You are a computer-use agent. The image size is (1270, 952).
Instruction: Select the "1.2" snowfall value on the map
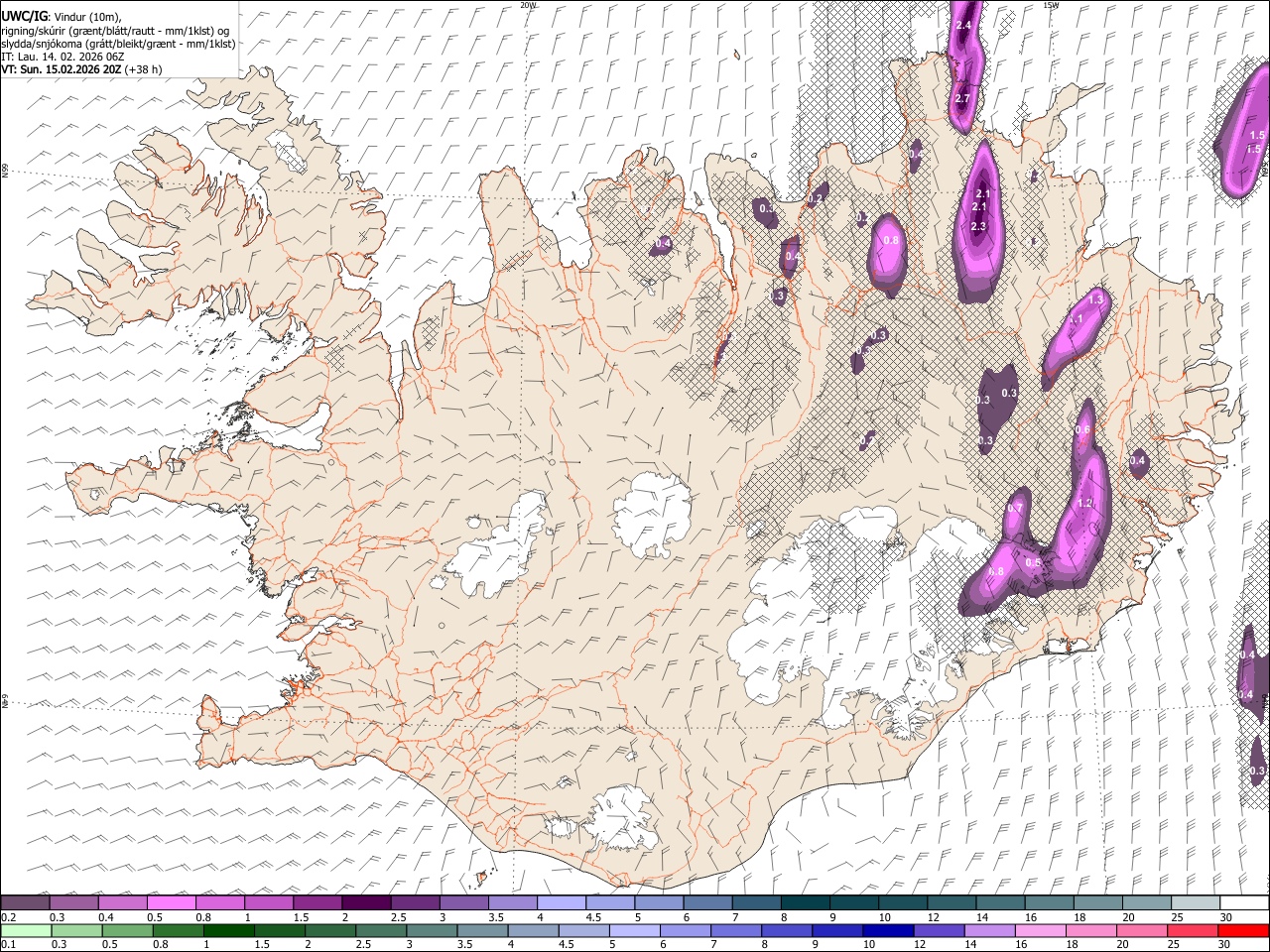[x=1084, y=503]
